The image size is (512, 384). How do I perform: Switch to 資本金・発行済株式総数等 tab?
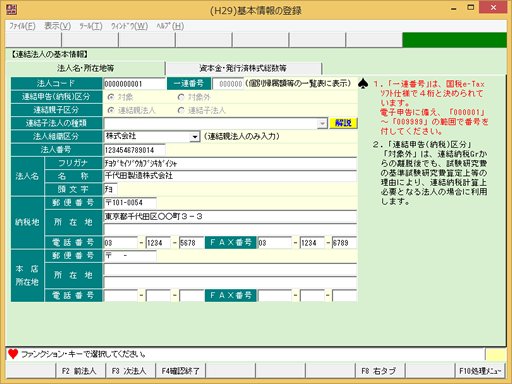[243, 68]
